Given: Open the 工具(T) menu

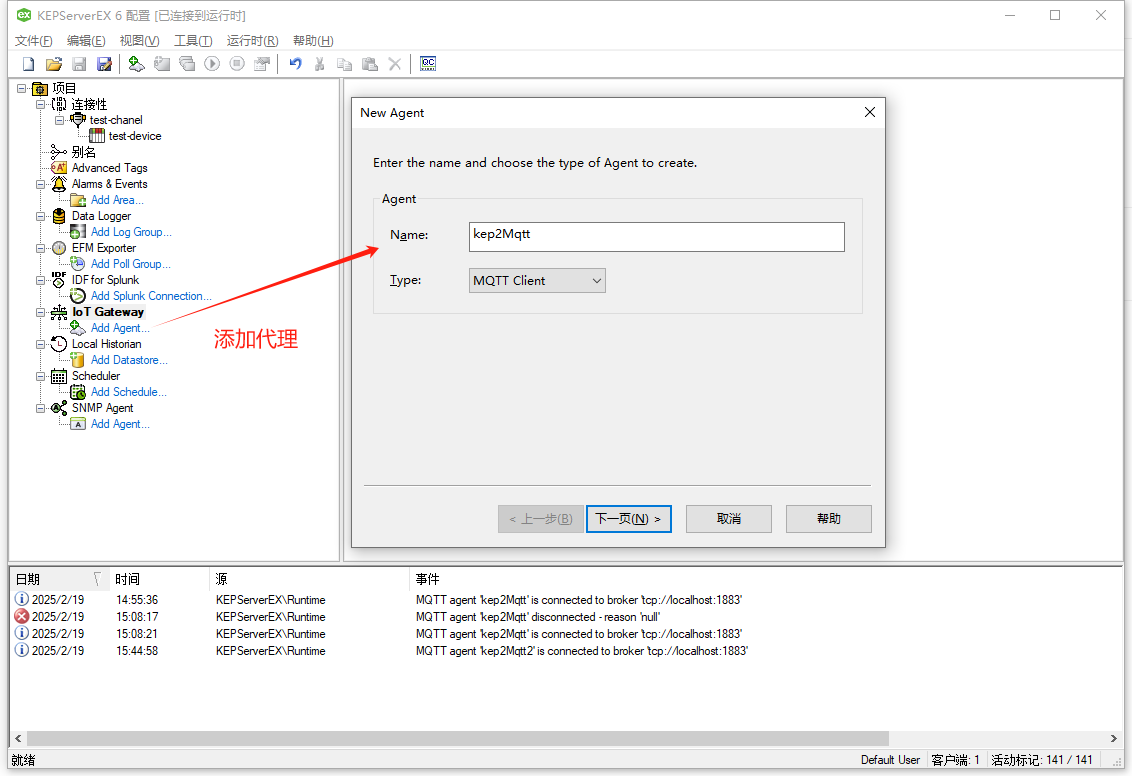Looking at the screenshot, I should [x=193, y=40].
